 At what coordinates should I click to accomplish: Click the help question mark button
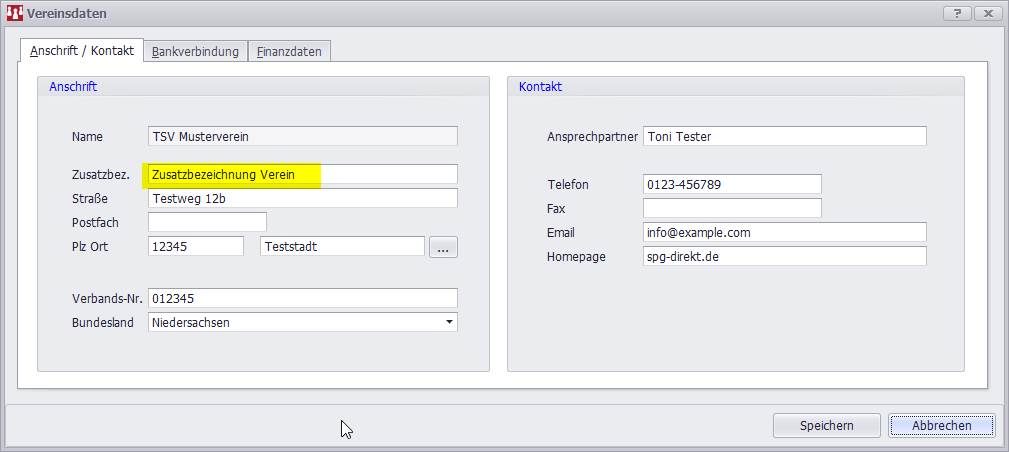(956, 14)
